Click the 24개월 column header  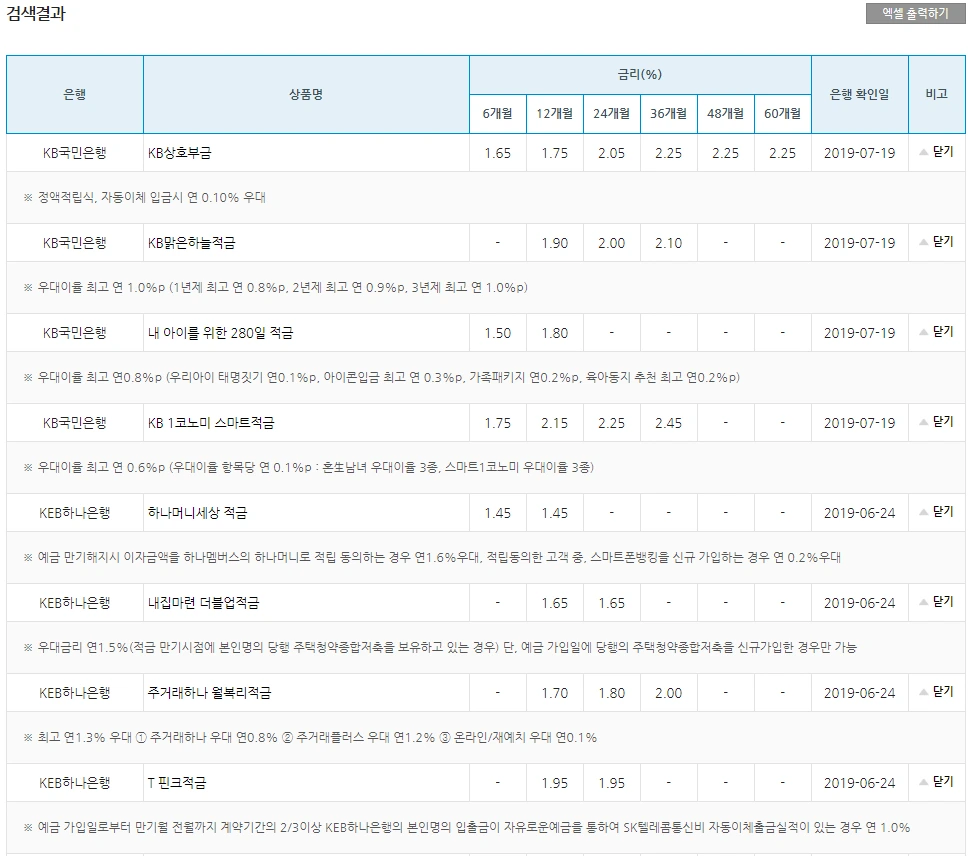612,114
